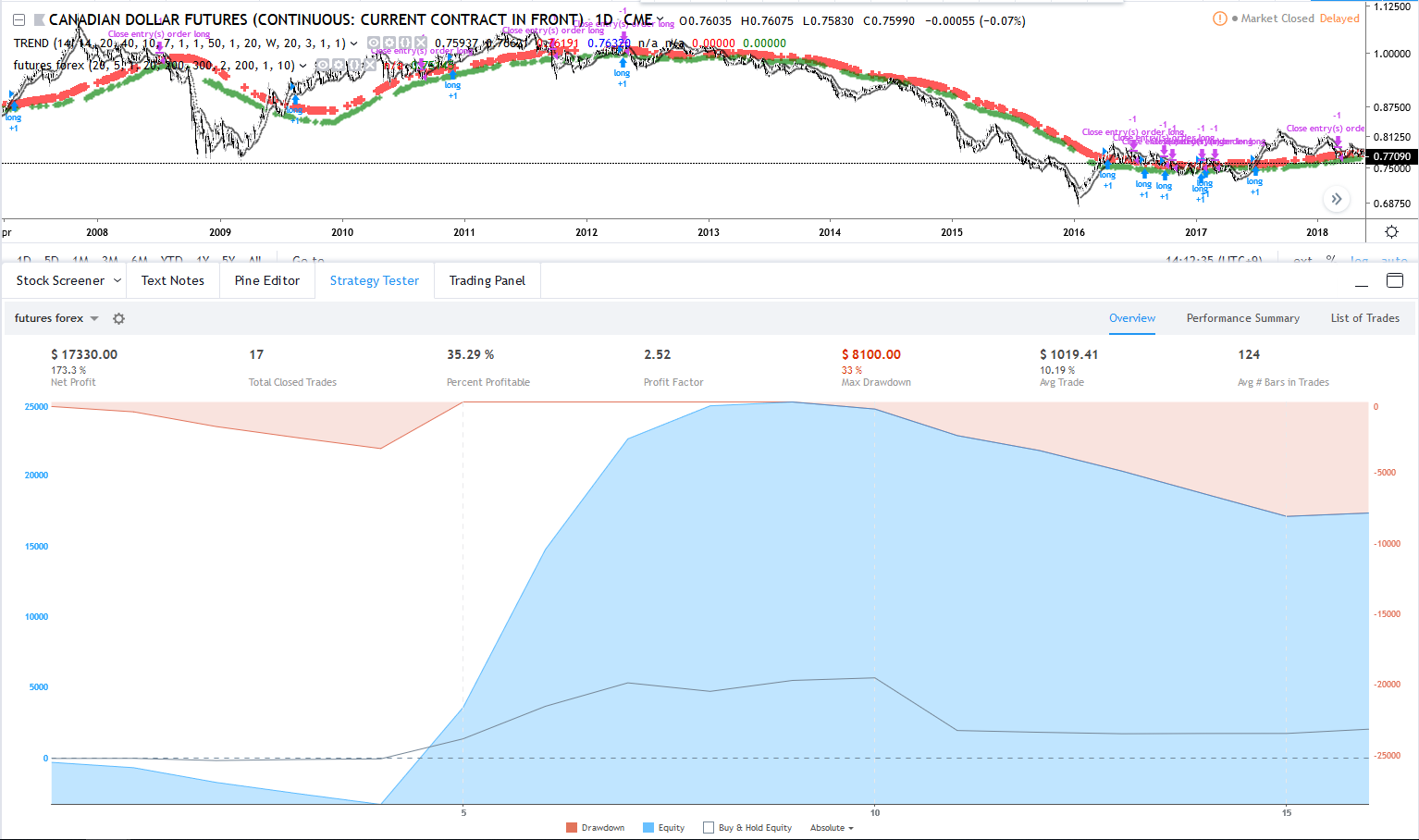Image resolution: width=1419 pixels, height=840 pixels.
Task: Enable the Buy & Hold Equity checkbox
Action: click(709, 828)
